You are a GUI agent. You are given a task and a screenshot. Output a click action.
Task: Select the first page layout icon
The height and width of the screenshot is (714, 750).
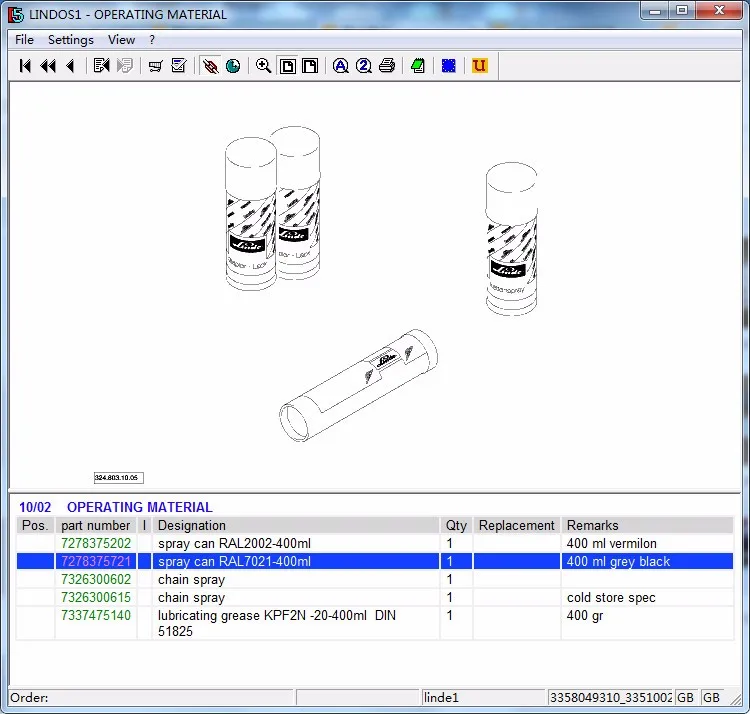pyautogui.click(x=287, y=66)
